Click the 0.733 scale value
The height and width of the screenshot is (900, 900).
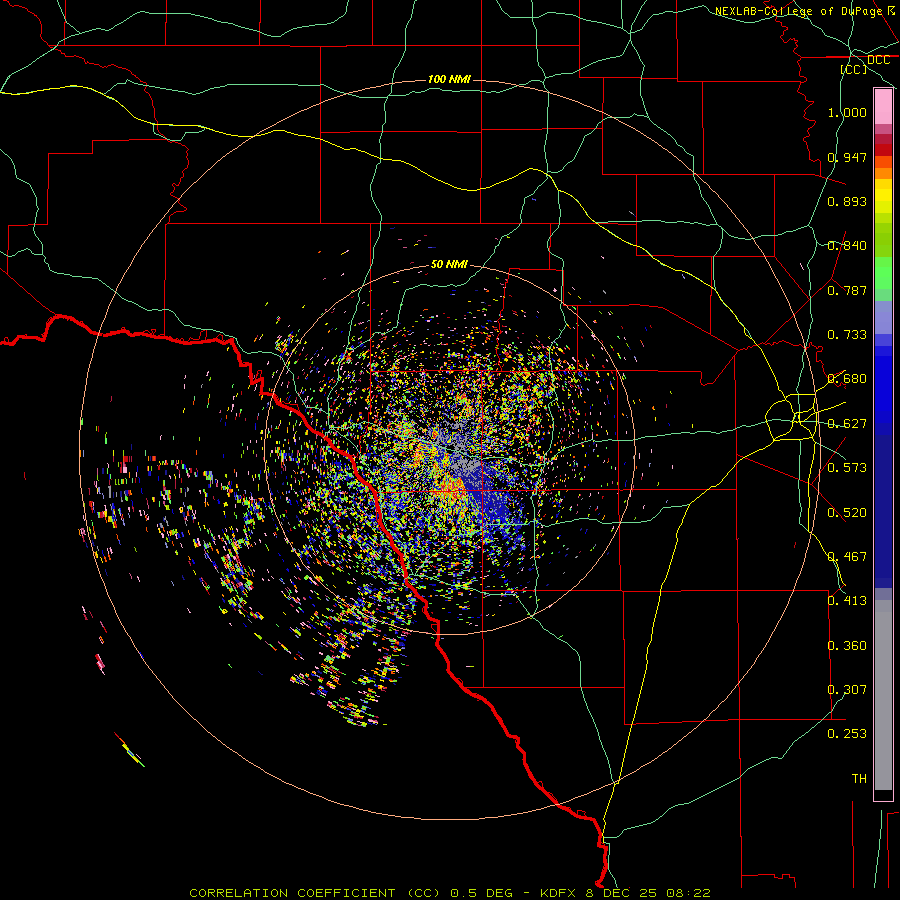click(847, 335)
